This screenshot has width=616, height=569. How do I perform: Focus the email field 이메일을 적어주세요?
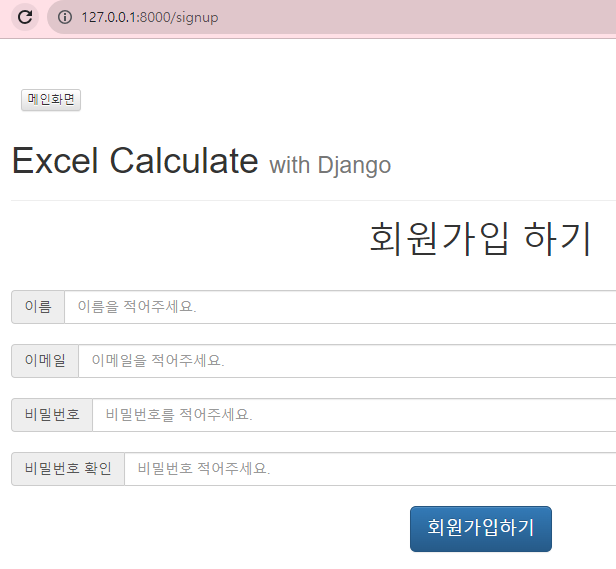coord(347,361)
